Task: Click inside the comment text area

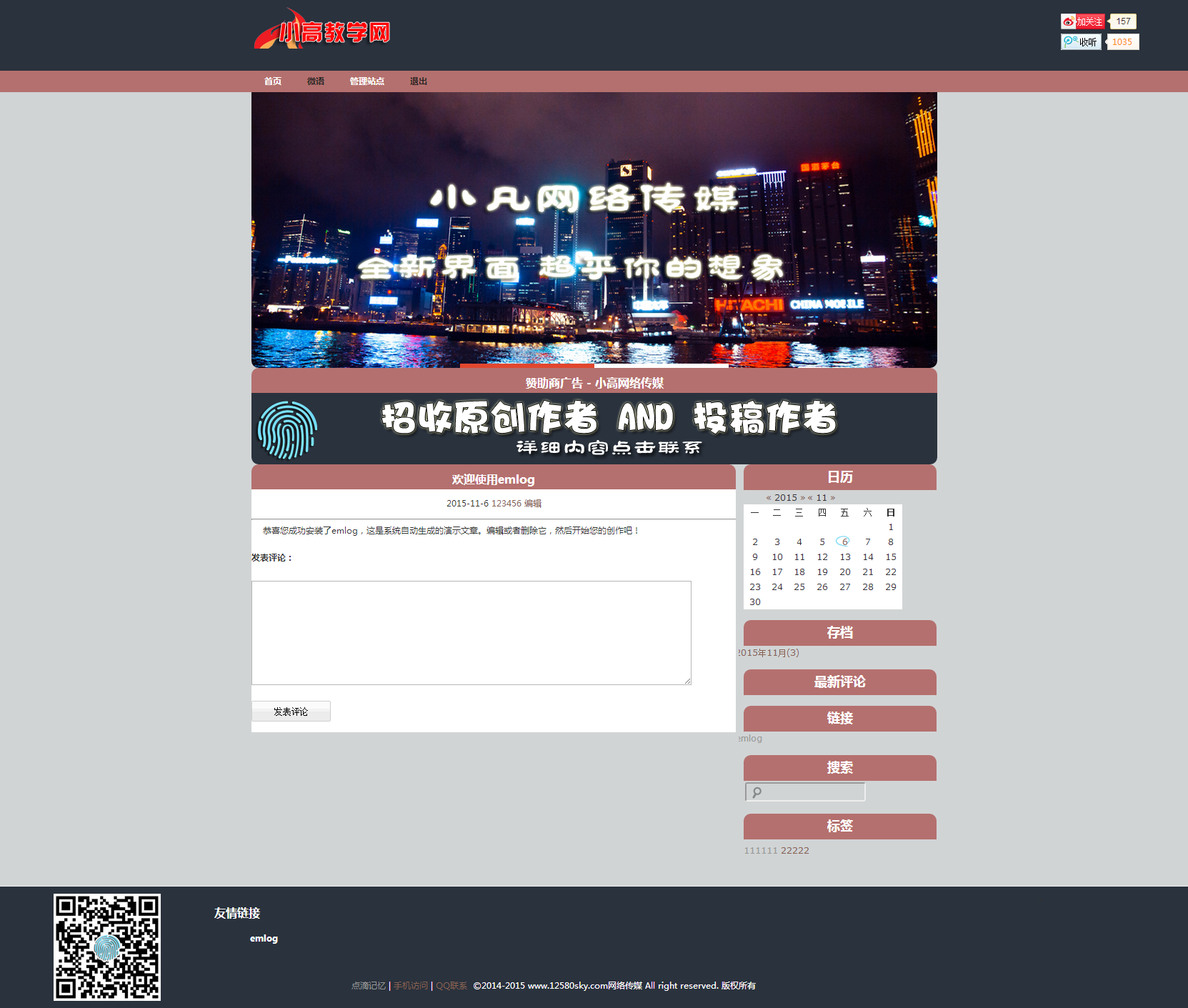Action: (471, 632)
